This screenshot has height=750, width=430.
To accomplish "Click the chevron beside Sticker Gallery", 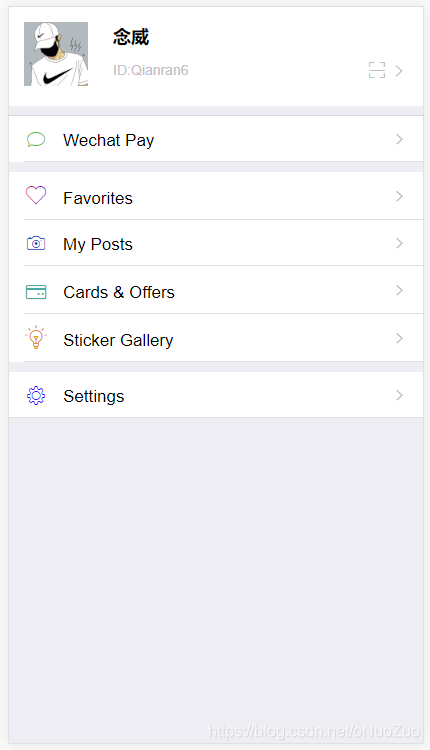I will [x=399, y=338].
